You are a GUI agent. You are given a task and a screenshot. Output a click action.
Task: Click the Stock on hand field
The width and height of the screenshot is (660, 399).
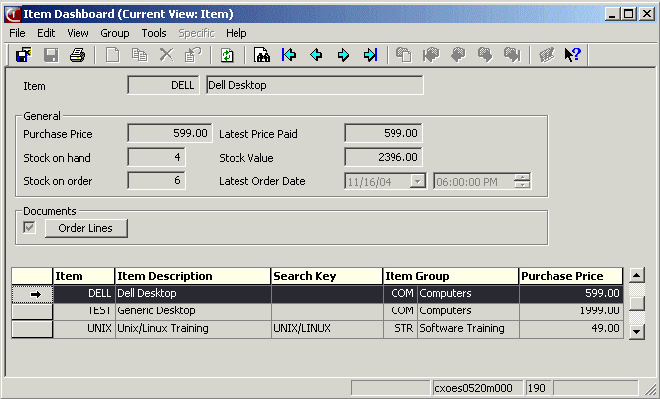coord(156,157)
